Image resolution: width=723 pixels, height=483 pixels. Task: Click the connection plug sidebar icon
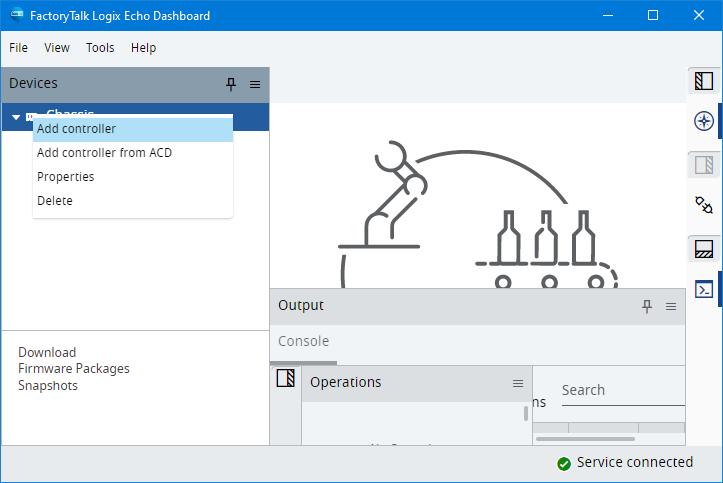point(704,205)
